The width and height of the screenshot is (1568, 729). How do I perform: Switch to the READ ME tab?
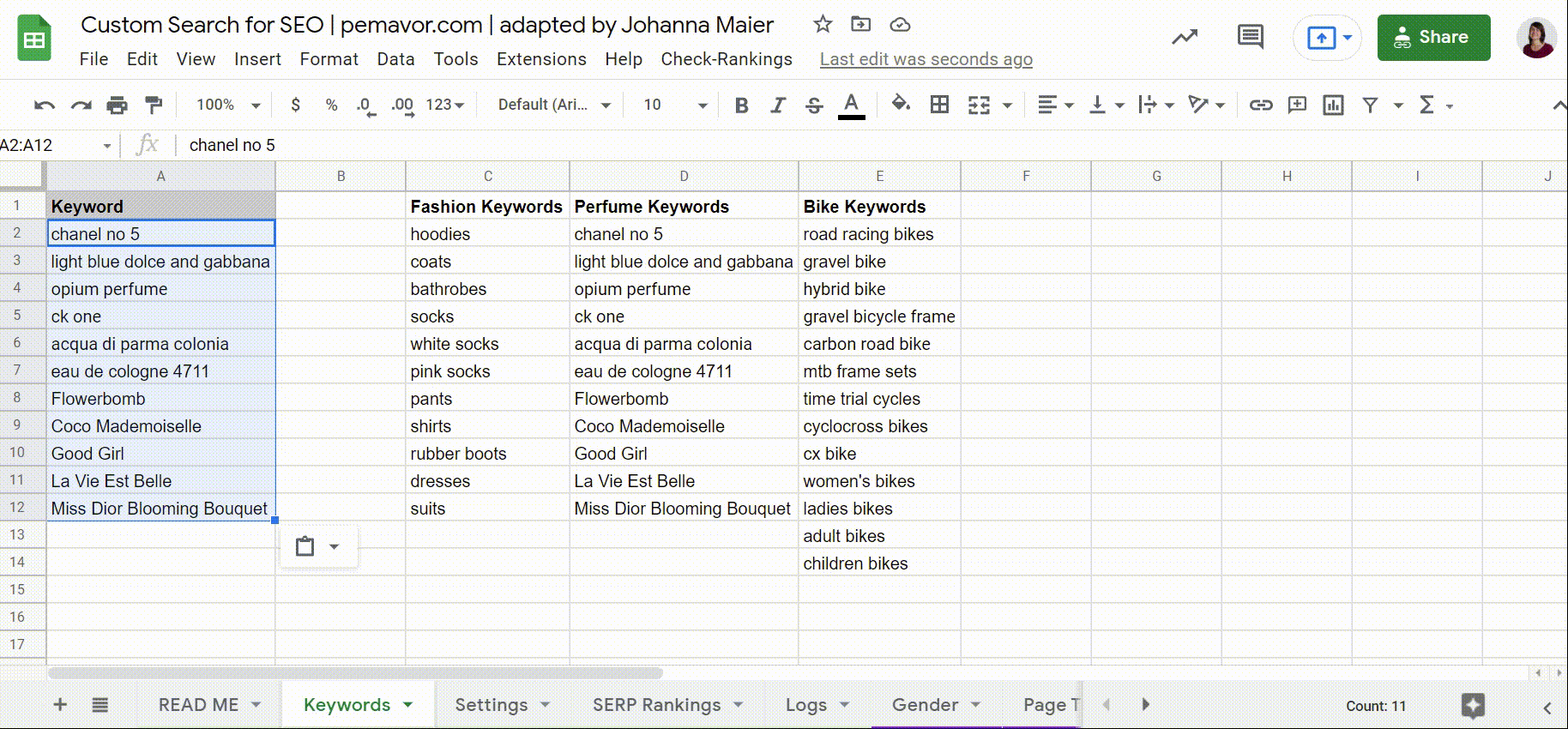[199, 705]
